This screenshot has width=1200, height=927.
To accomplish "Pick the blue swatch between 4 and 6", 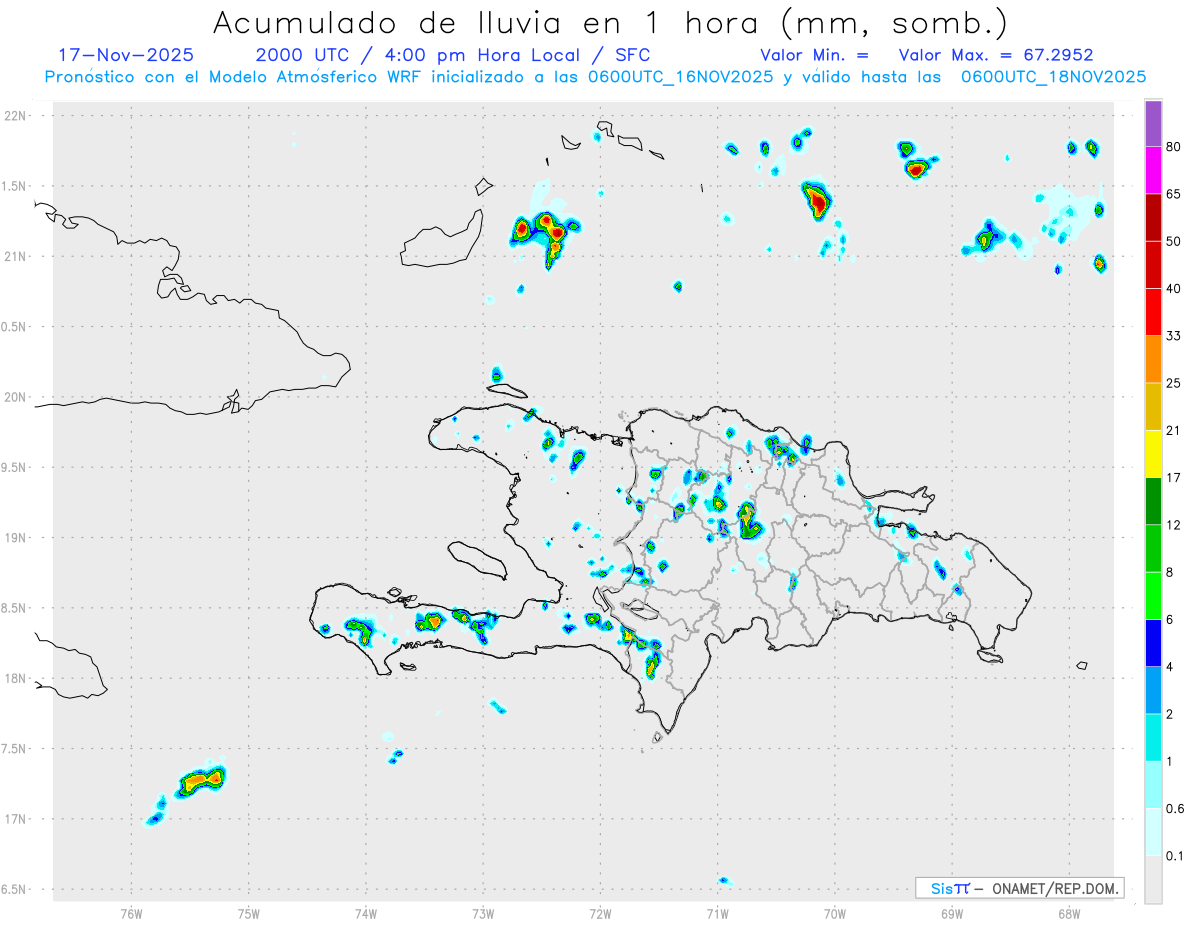I will 1153,643.
